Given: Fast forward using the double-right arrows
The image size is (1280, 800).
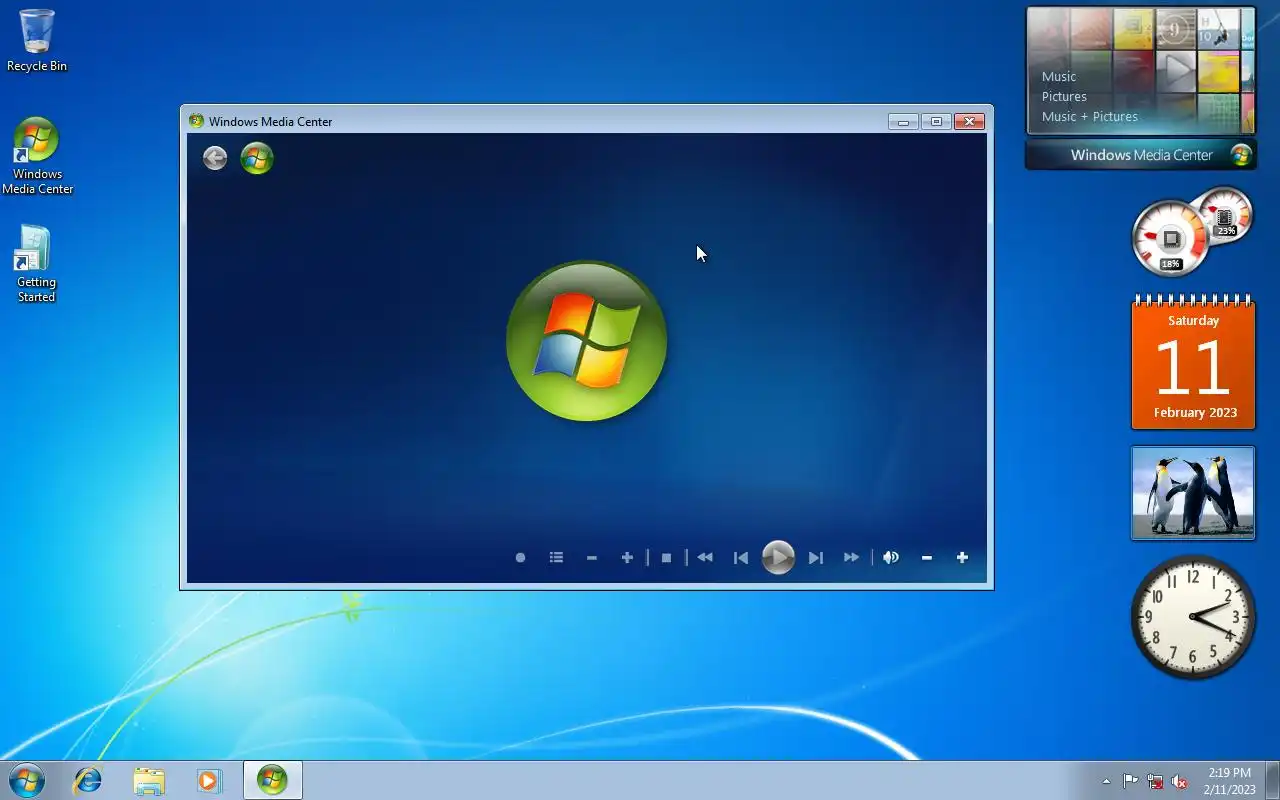Looking at the screenshot, I should 851,558.
